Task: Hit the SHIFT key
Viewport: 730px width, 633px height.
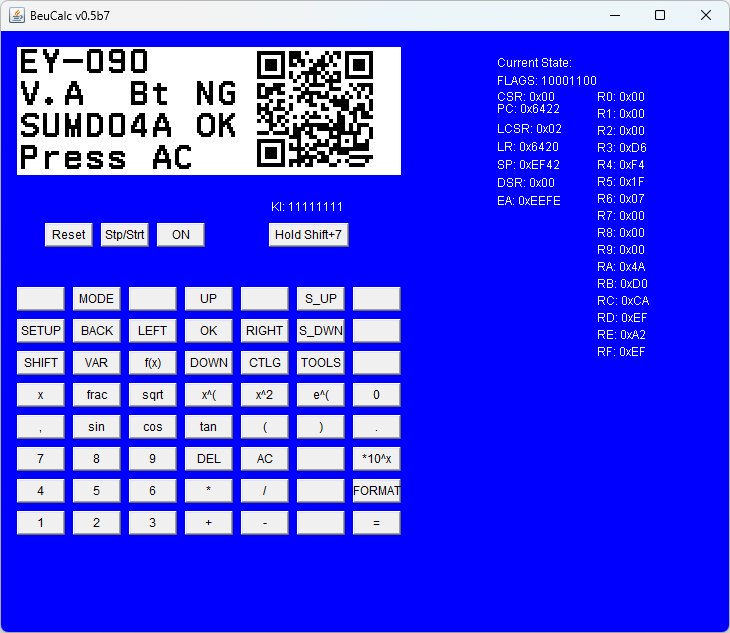Action: (x=41, y=363)
